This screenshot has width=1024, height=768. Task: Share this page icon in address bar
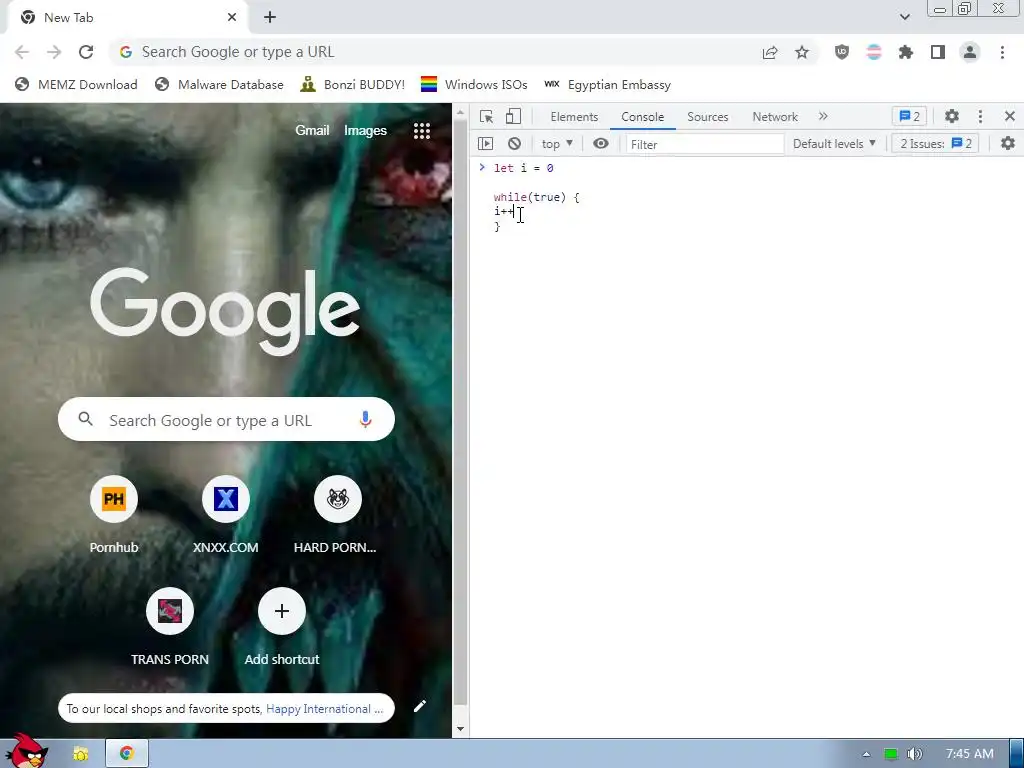(x=770, y=52)
